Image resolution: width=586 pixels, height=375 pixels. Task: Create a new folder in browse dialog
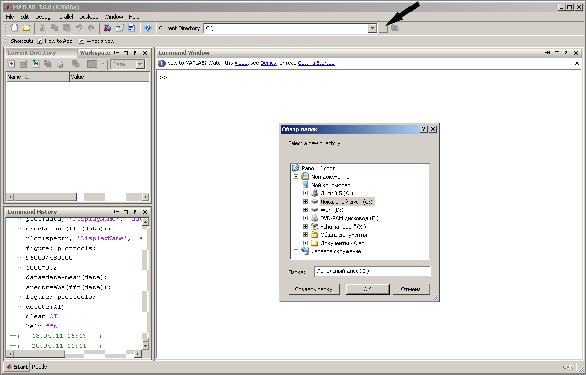point(314,289)
